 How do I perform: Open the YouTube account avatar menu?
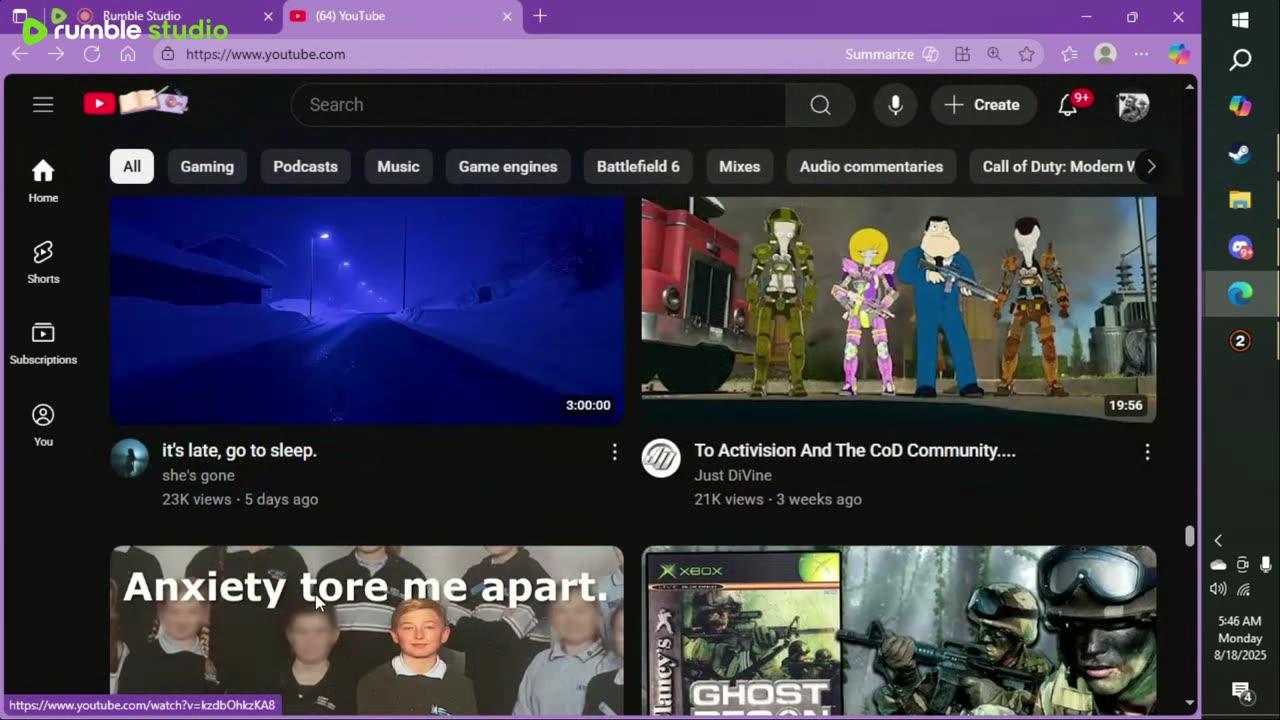(1133, 105)
